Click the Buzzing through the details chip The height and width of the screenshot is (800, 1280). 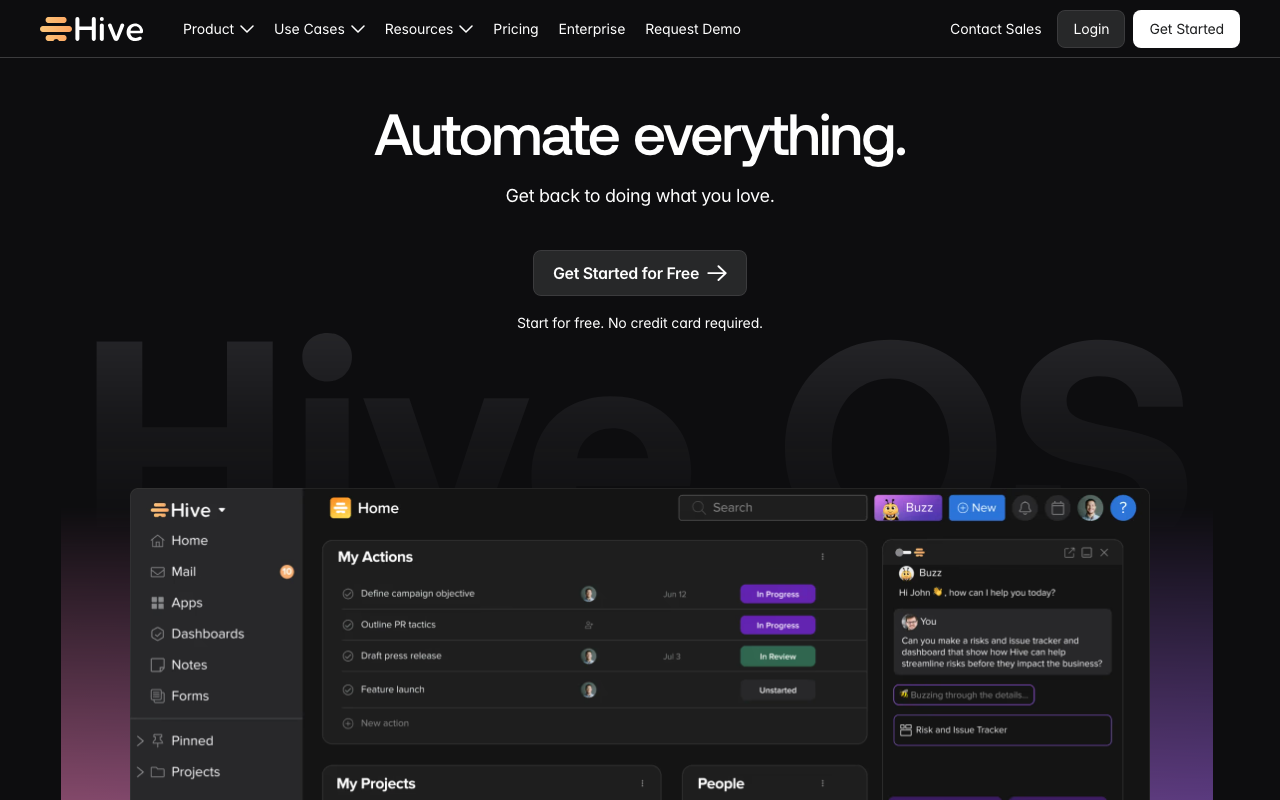tap(963, 695)
